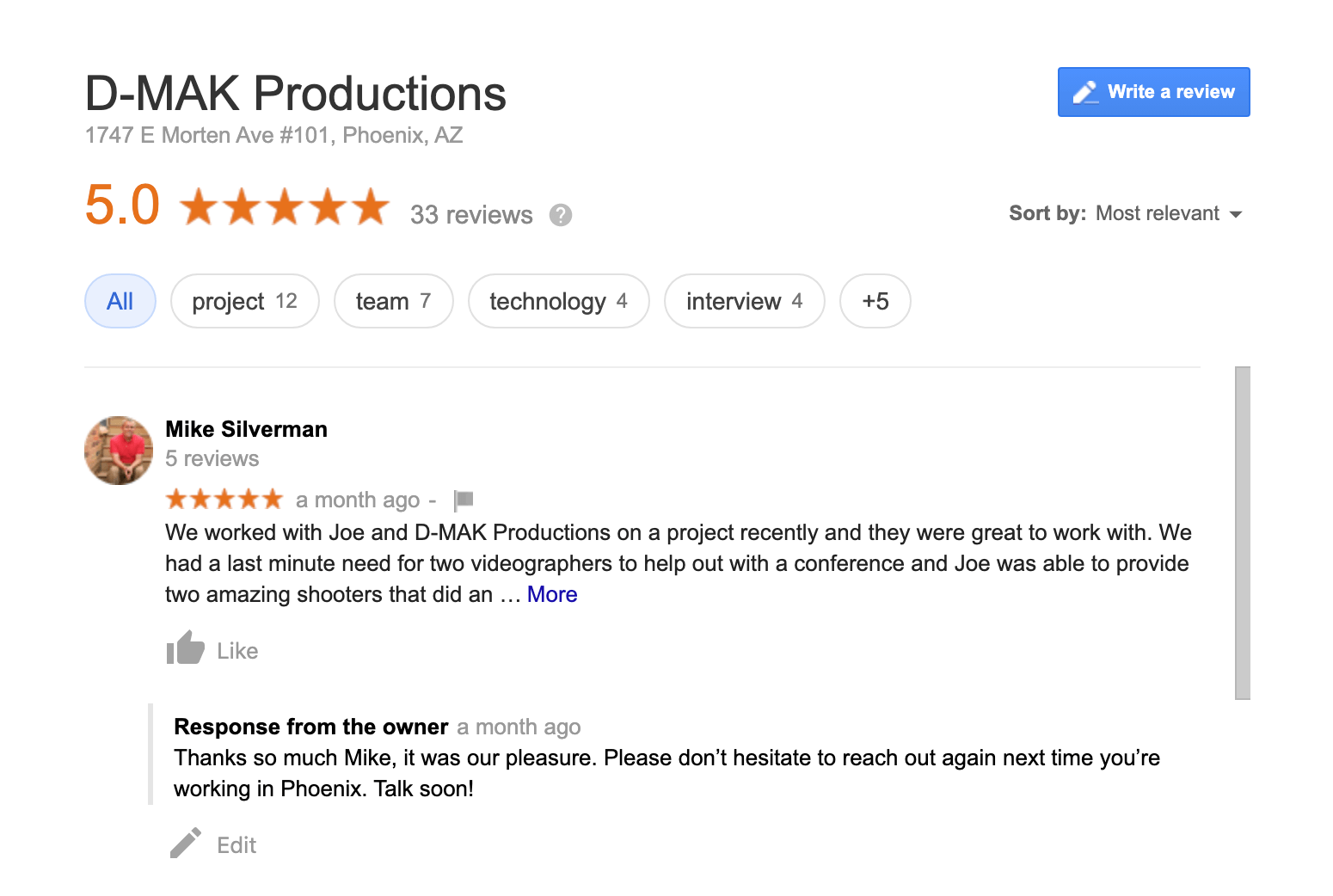Click the five orange stars overall rating
Viewport: 1333px width, 896px height.
click(285, 207)
